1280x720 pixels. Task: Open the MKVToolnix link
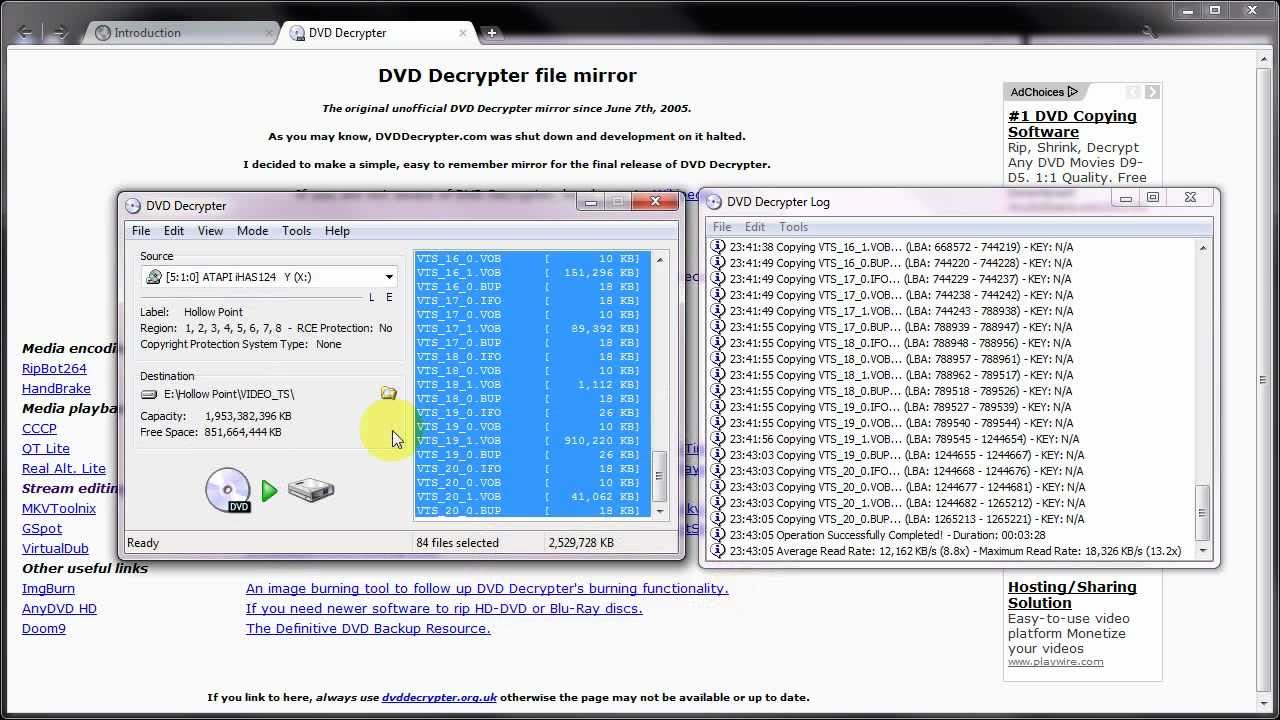[59, 509]
